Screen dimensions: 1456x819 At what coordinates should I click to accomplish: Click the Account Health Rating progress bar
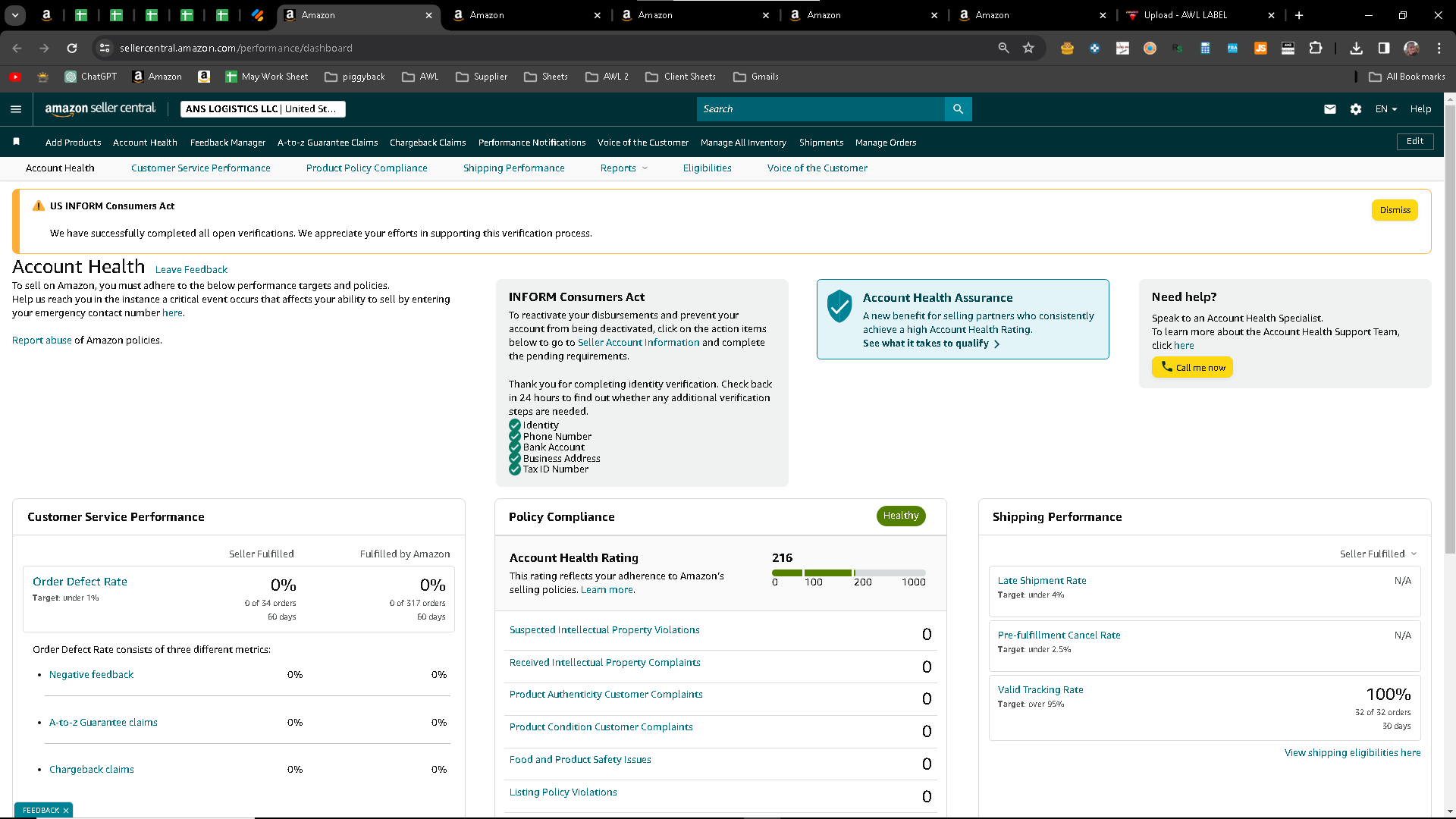(849, 573)
